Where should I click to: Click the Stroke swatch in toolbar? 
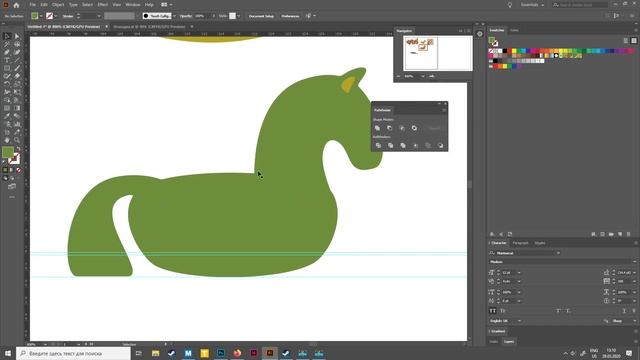(14, 159)
